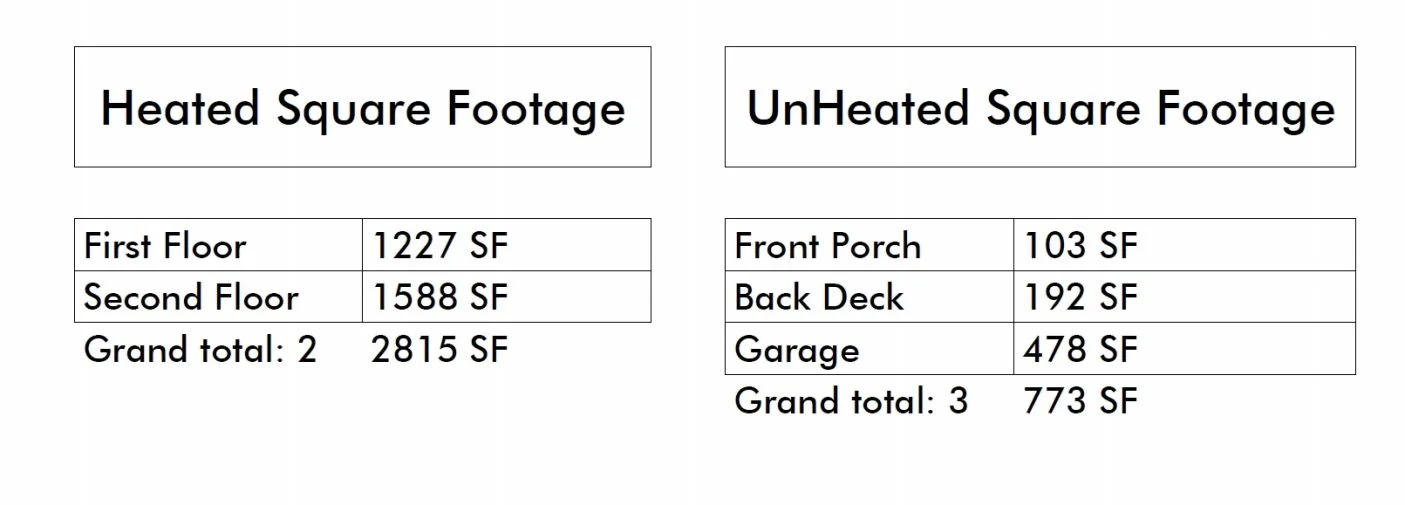Select the Garage row label
The height and width of the screenshot is (505, 1405).
(796, 350)
